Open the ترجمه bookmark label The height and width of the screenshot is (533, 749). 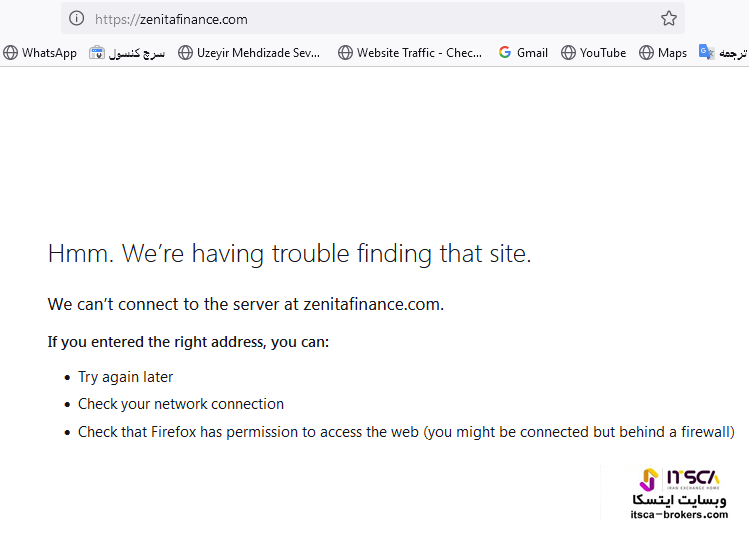(x=733, y=52)
